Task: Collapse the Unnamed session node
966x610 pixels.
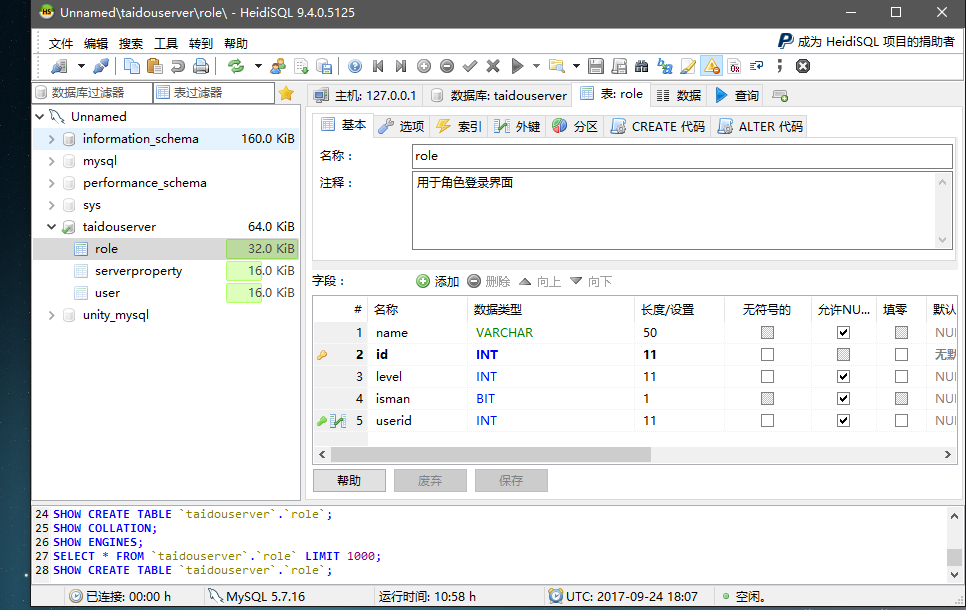Action: (39, 116)
